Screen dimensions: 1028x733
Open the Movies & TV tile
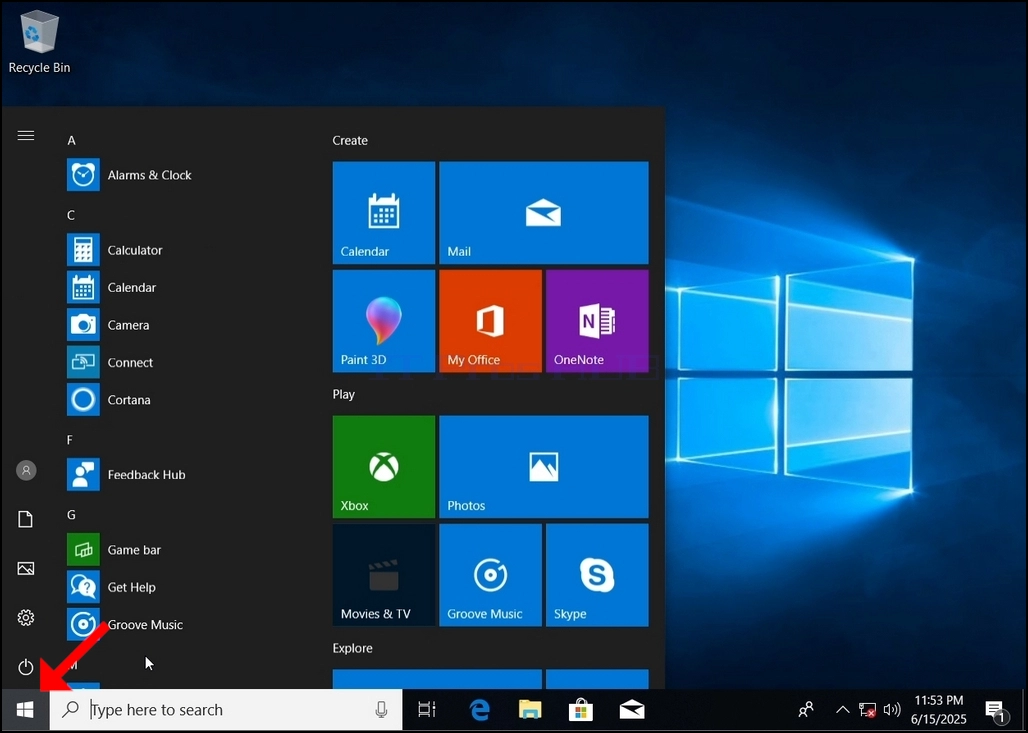(x=384, y=574)
